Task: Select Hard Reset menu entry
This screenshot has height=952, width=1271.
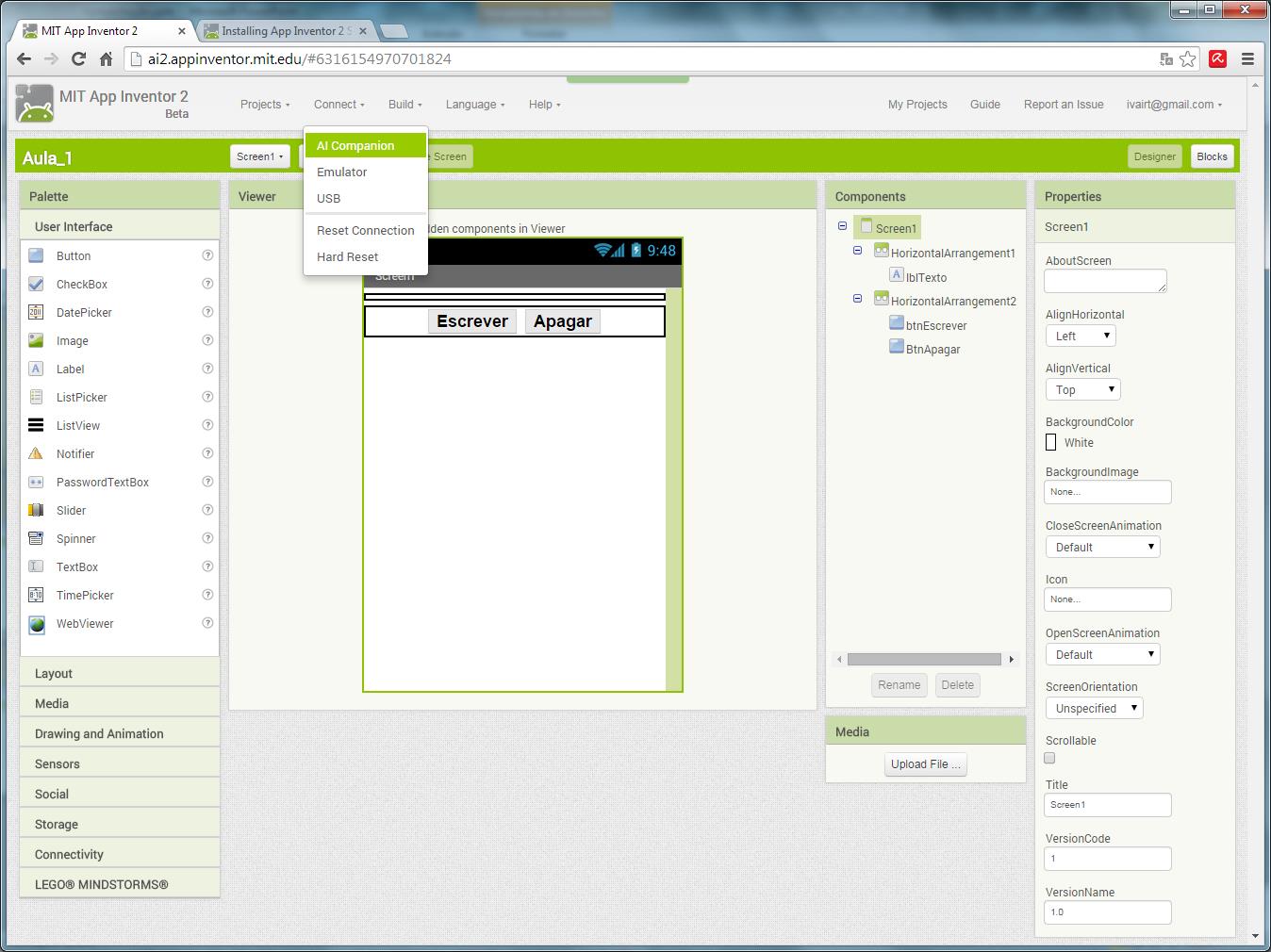Action: pyautogui.click(x=366, y=256)
